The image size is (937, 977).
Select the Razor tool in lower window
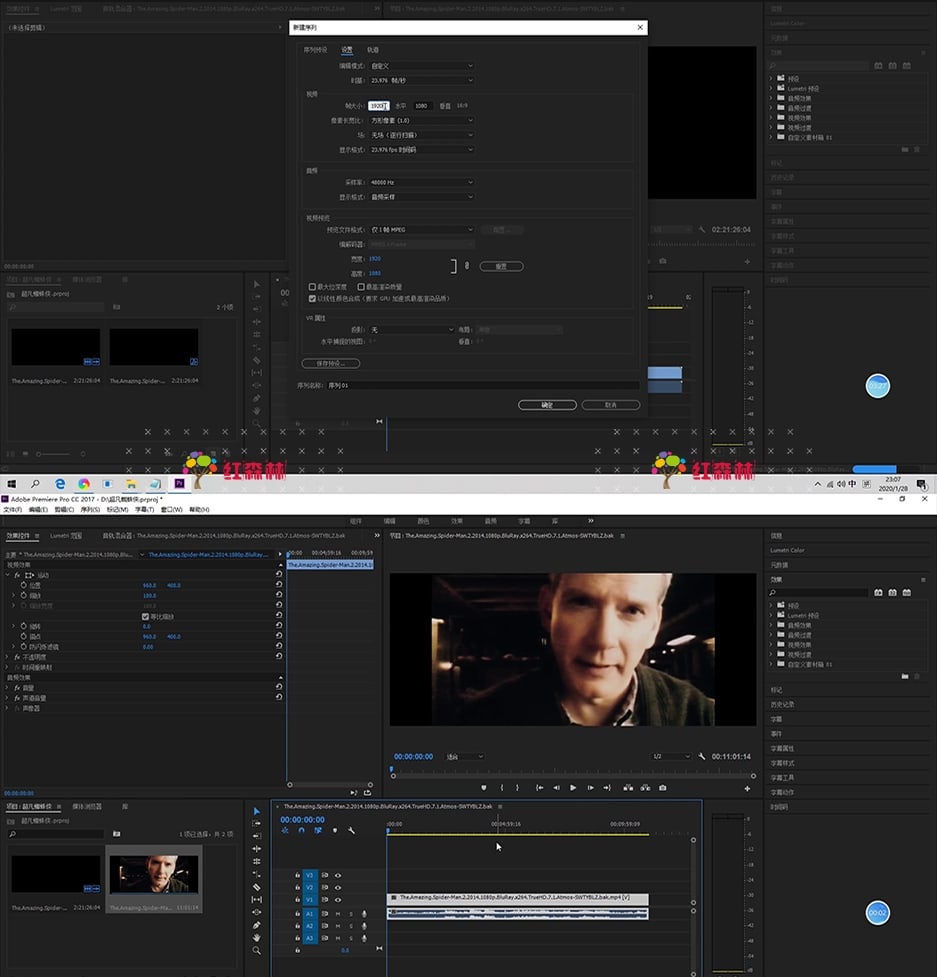(x=257, y=887)
